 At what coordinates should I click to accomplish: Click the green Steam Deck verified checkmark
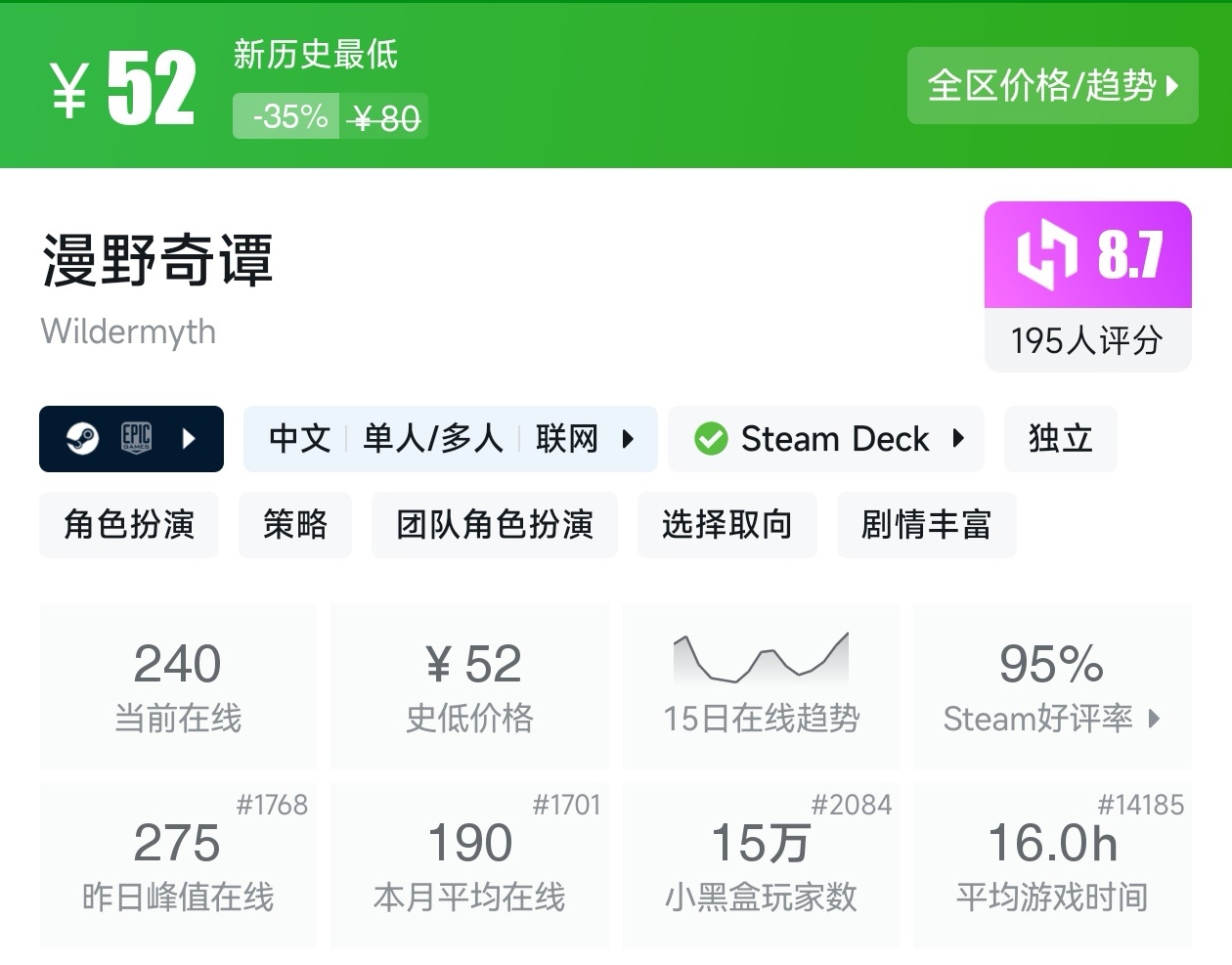coord(711,439)
